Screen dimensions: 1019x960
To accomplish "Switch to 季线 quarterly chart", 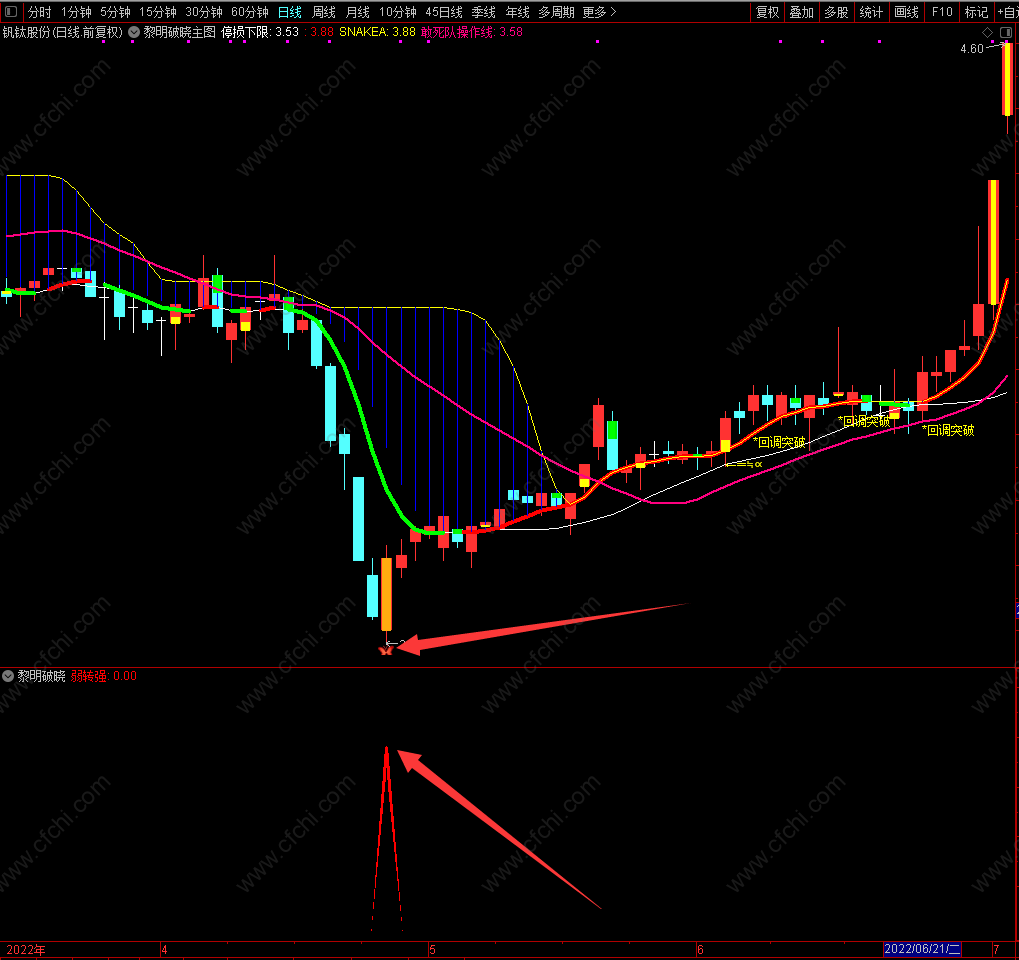I will point(484,12).
